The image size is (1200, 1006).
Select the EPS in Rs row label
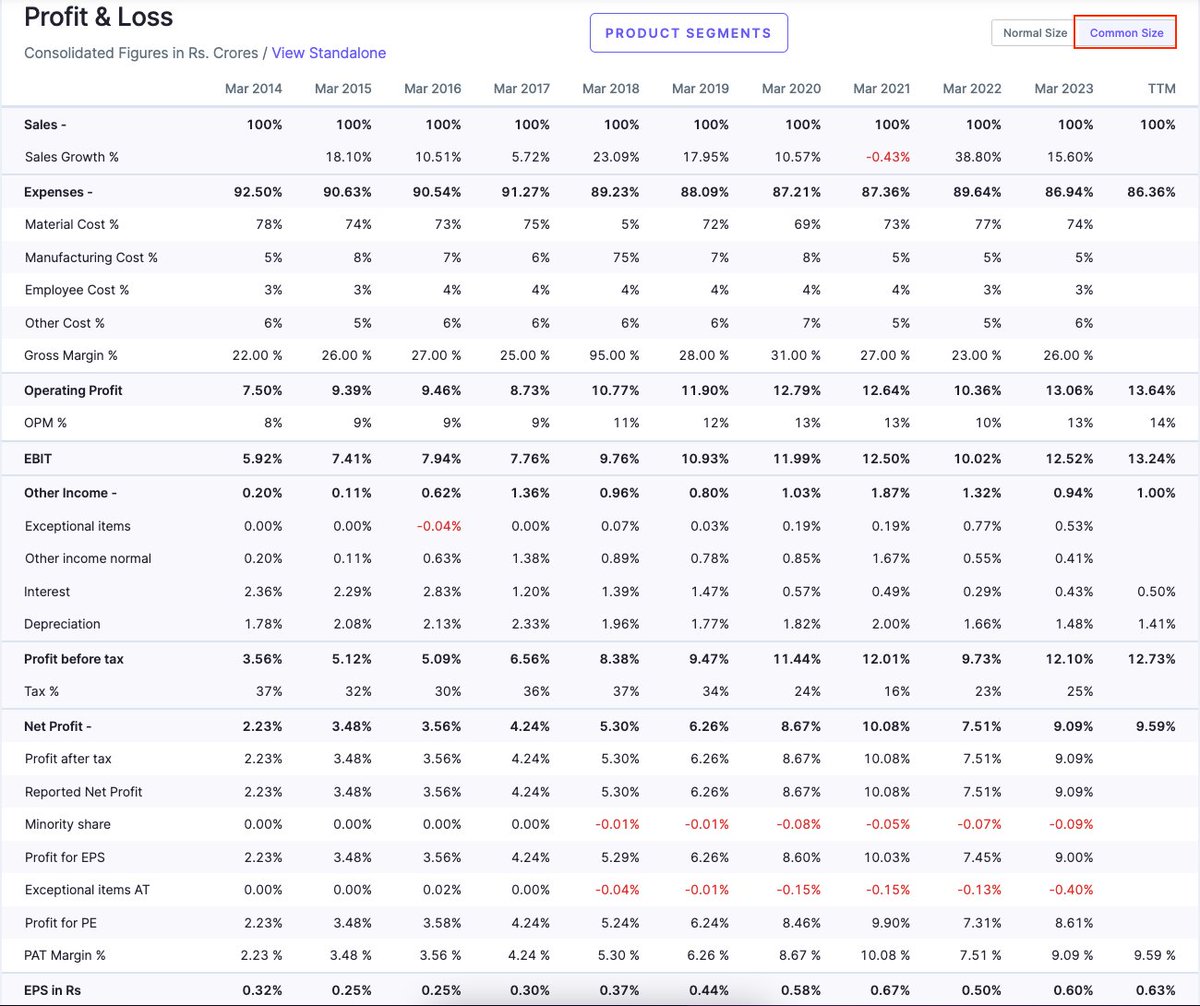pos(55,991)
